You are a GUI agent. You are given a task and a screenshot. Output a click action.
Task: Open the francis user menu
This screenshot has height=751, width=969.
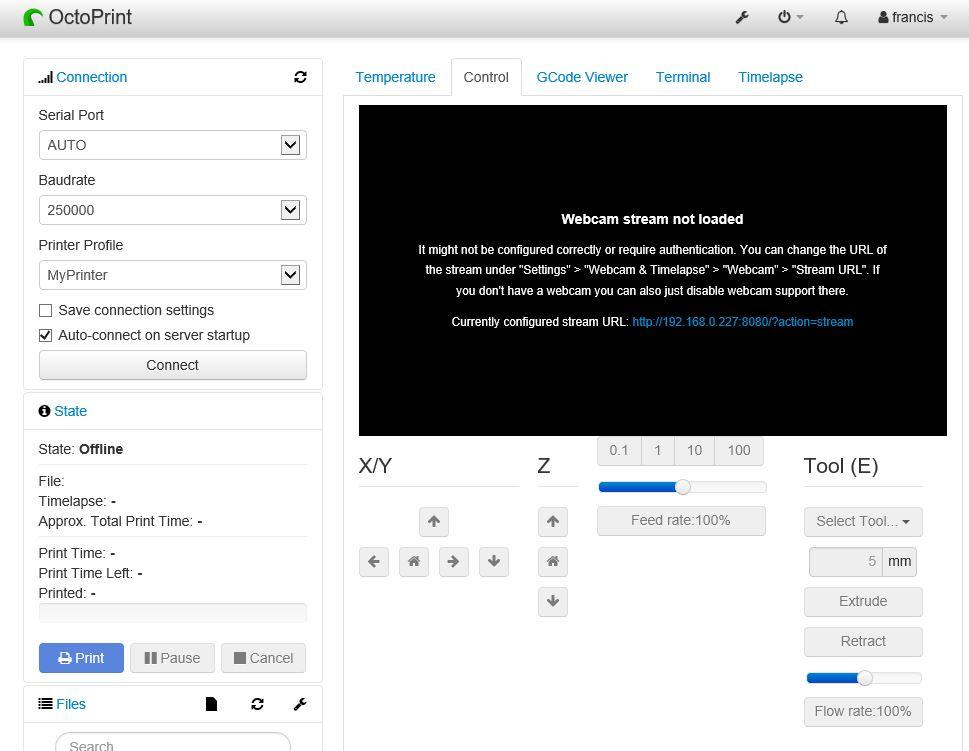[x=912, y=17]
